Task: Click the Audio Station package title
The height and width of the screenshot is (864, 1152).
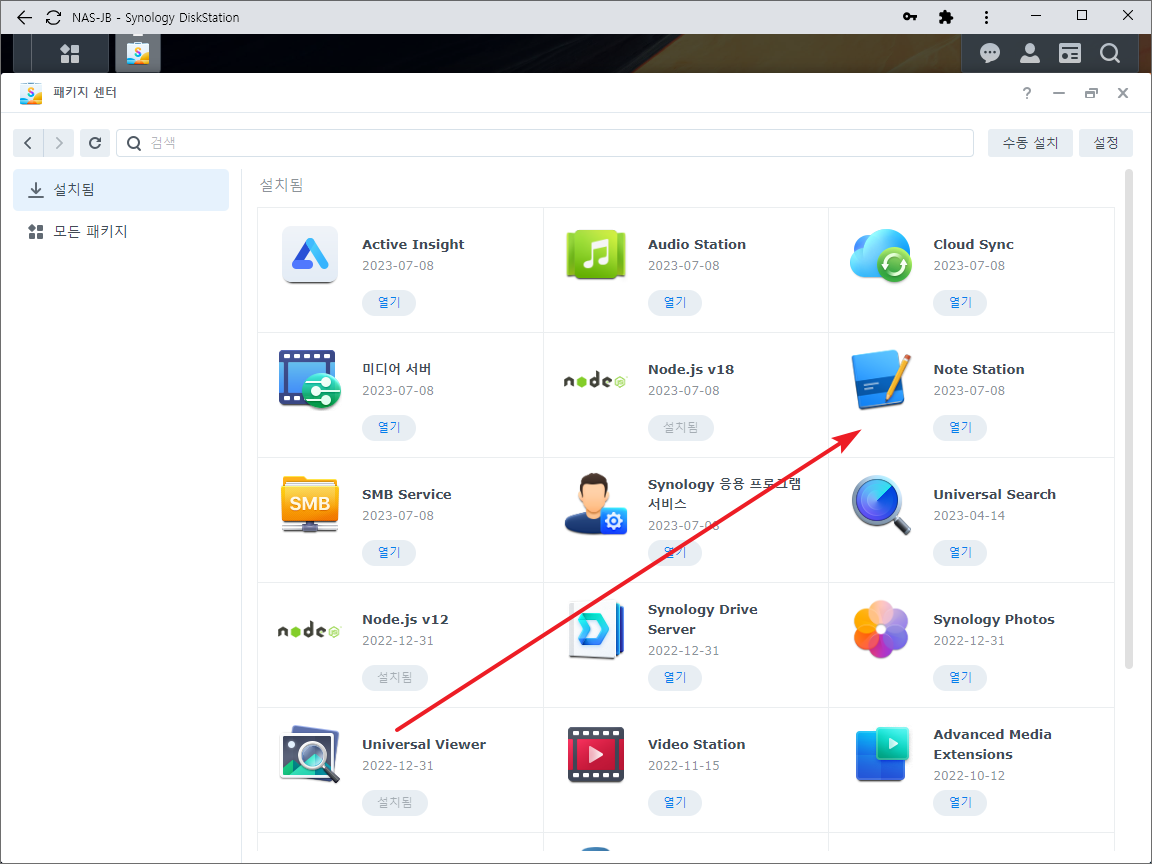Action: click(x=696, y=245)
